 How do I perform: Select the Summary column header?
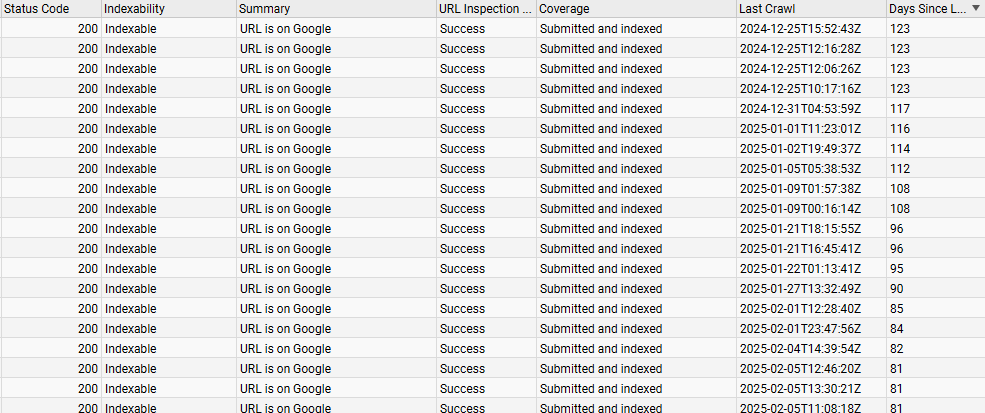pyautogui.click(x=264, y=8)
